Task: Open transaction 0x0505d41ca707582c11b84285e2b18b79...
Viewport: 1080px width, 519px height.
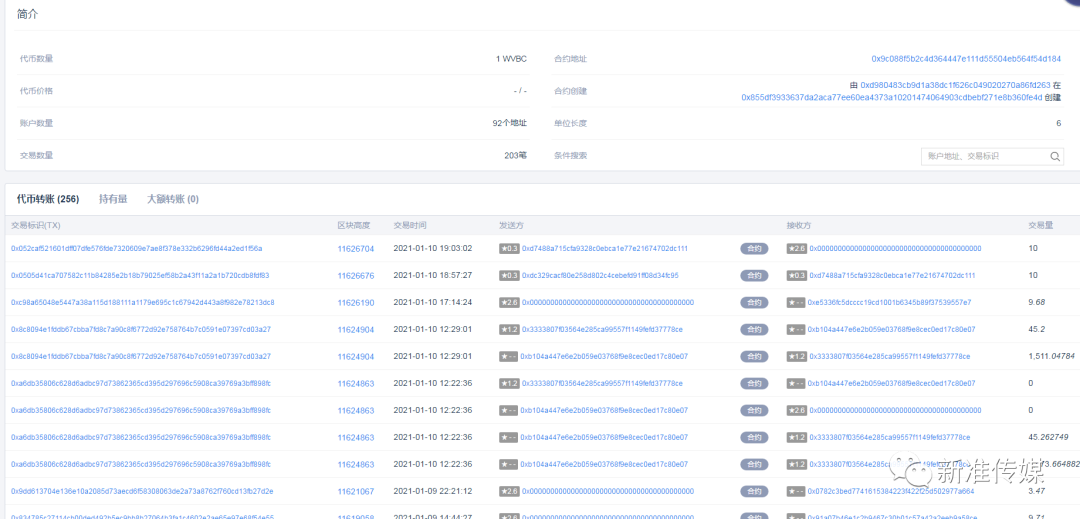Action: tap(140, 275)
